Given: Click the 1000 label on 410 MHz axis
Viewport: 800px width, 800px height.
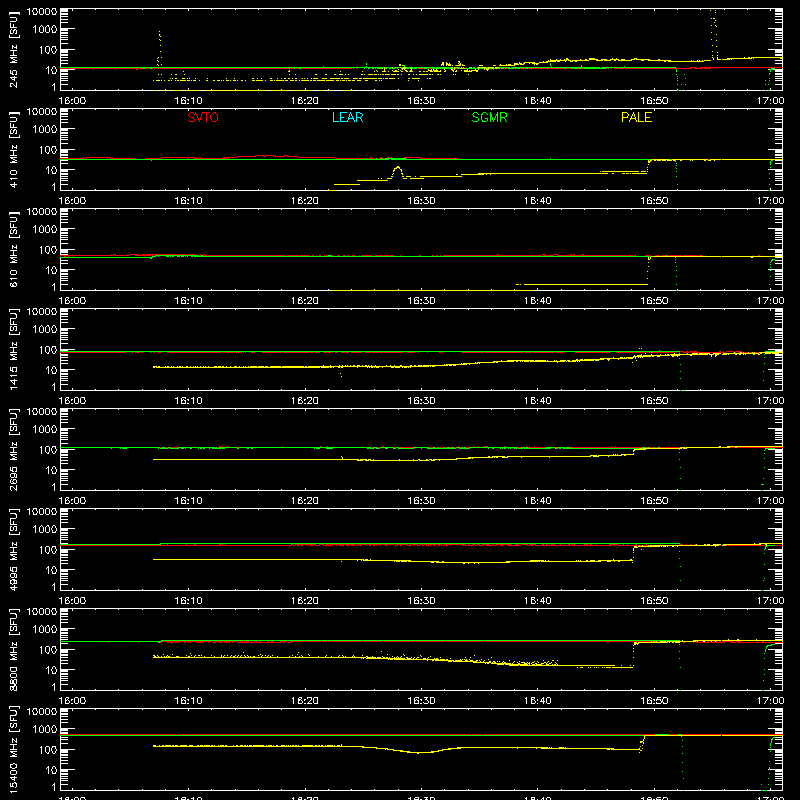Looking at the screenshot, I should pos(45,130).
